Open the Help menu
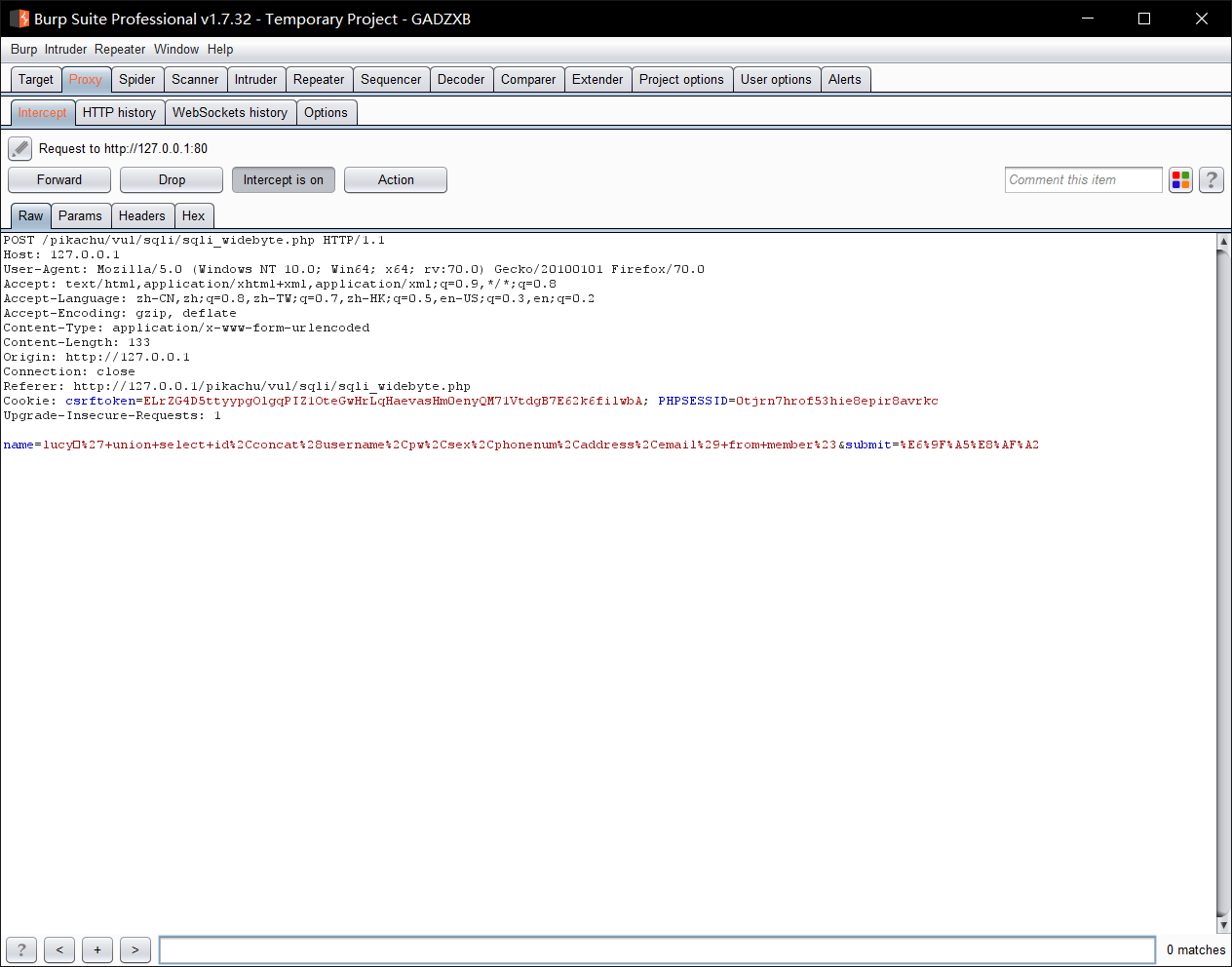The image size is (1232, 967). 220,49
